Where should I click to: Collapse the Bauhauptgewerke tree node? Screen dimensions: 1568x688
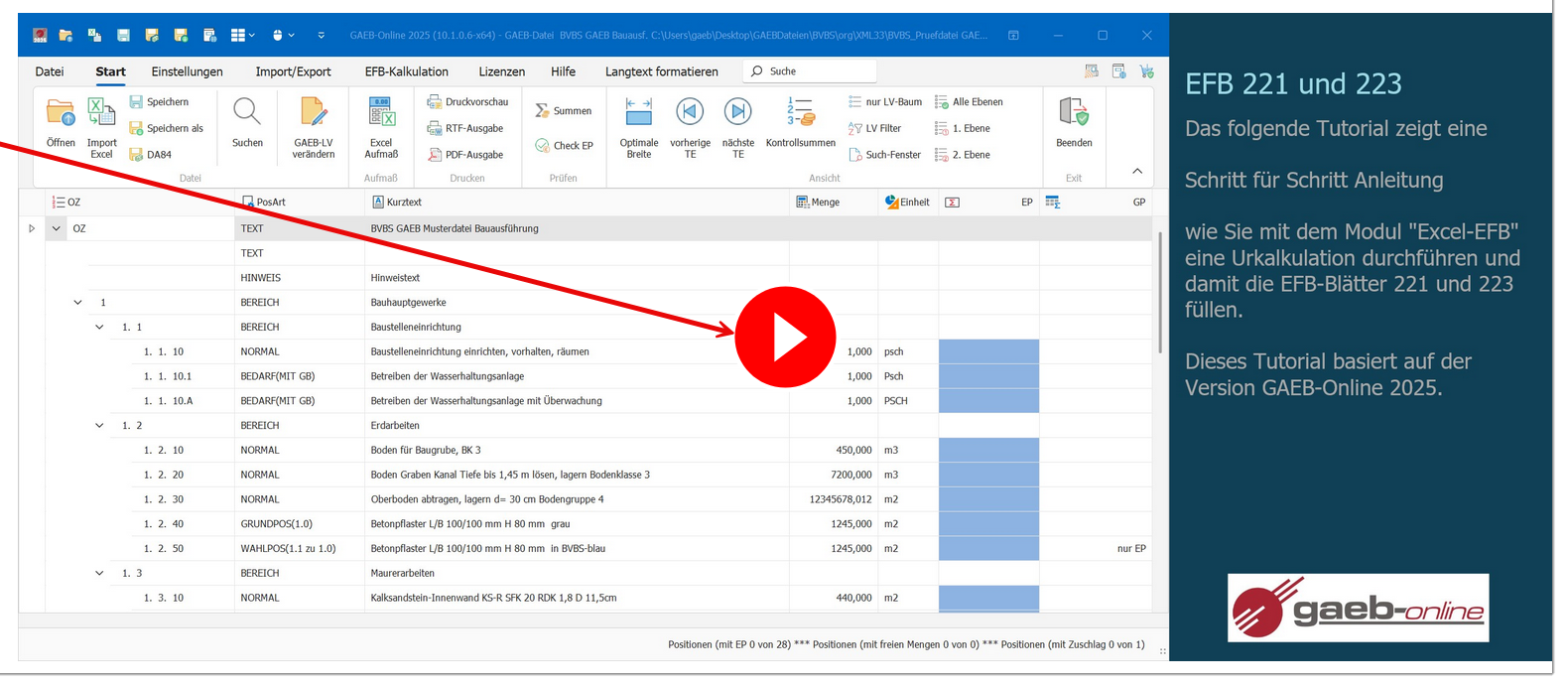click(78, 302)
